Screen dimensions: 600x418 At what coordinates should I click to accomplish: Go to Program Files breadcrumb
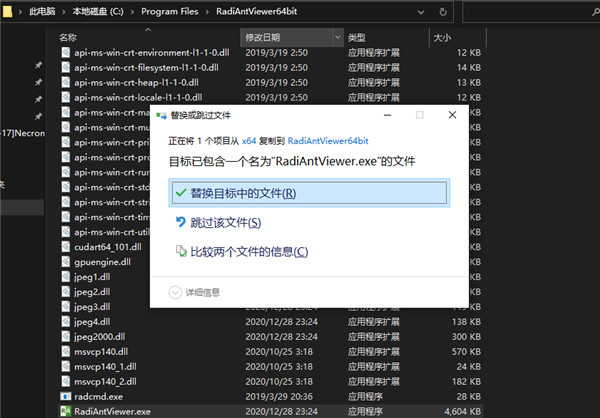tap(170, 11)
